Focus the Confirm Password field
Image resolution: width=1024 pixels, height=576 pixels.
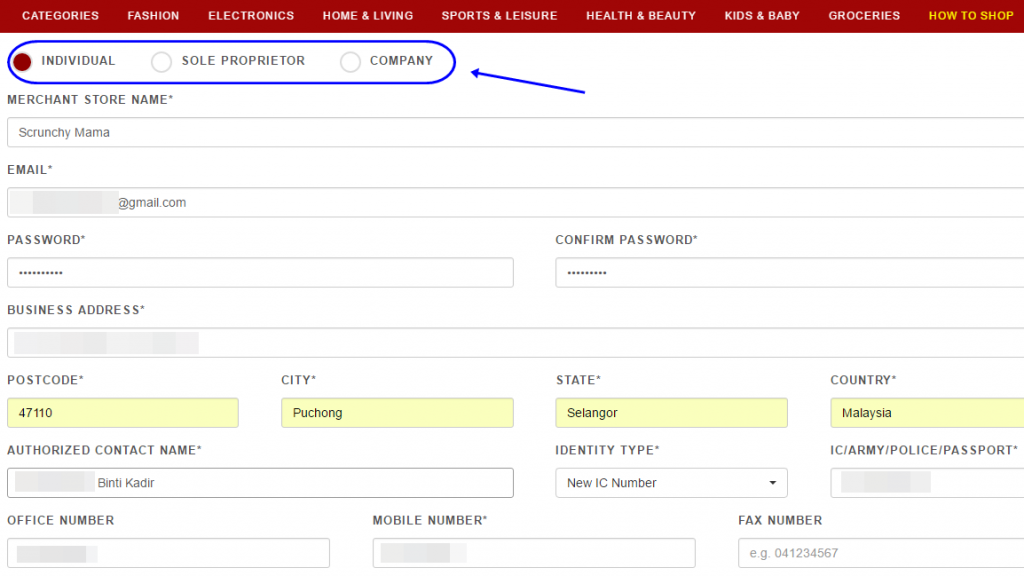pos(790,272)
